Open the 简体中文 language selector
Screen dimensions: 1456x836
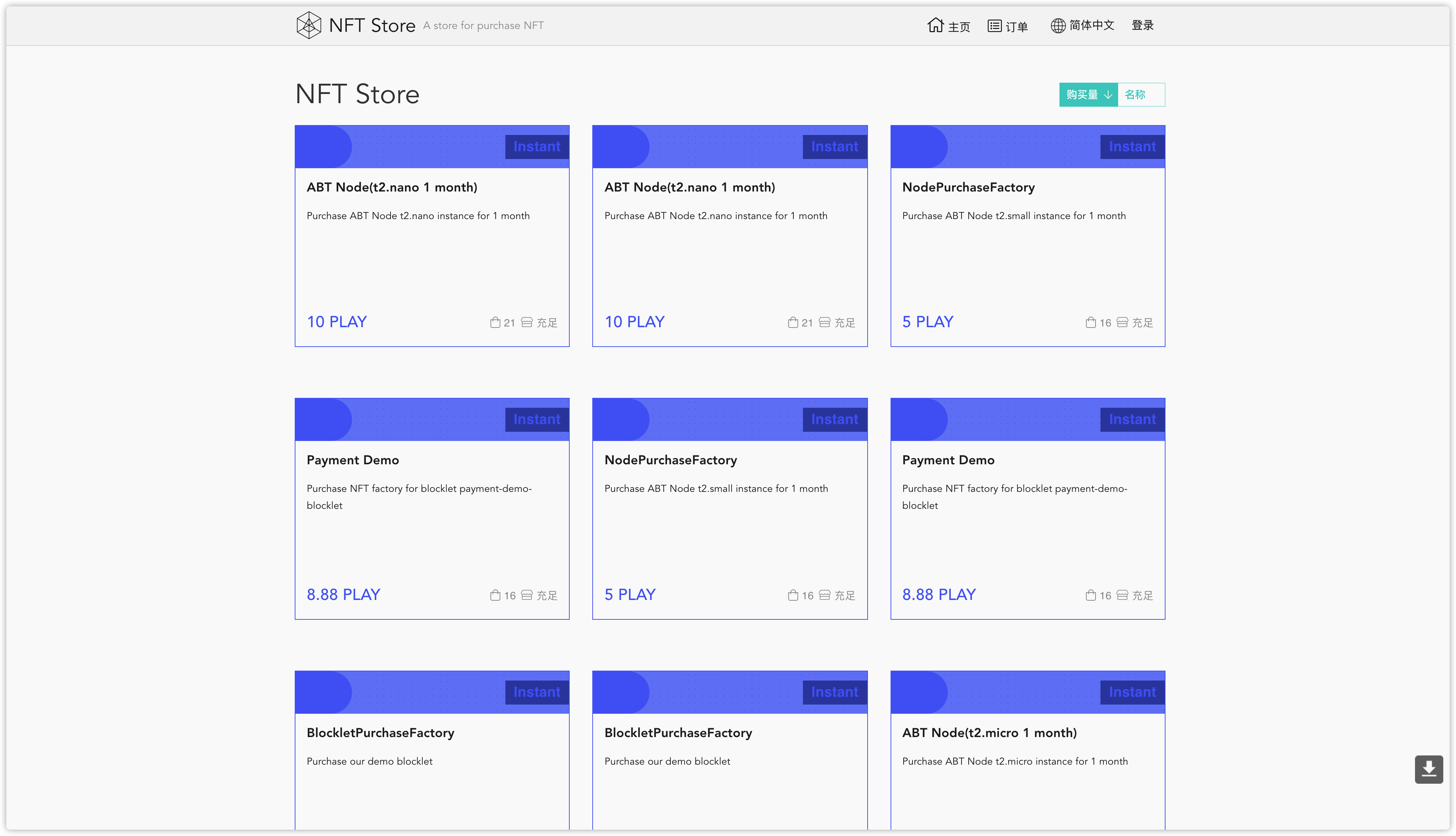(x=1091, y=25)
